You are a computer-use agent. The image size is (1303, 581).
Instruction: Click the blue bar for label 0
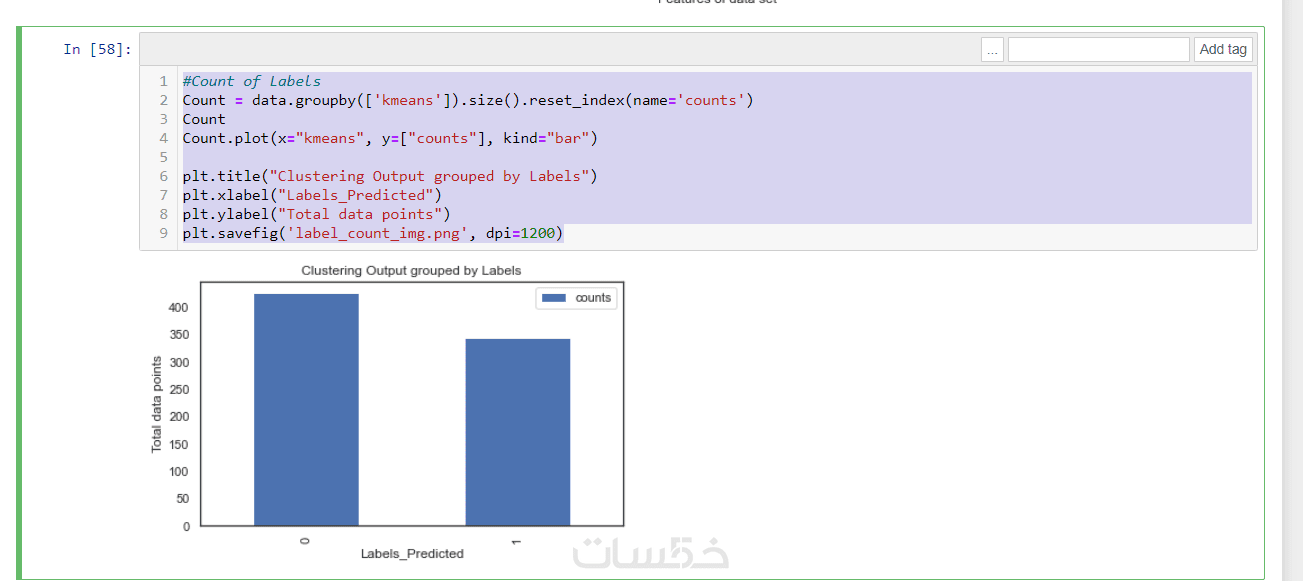(306, 410)
